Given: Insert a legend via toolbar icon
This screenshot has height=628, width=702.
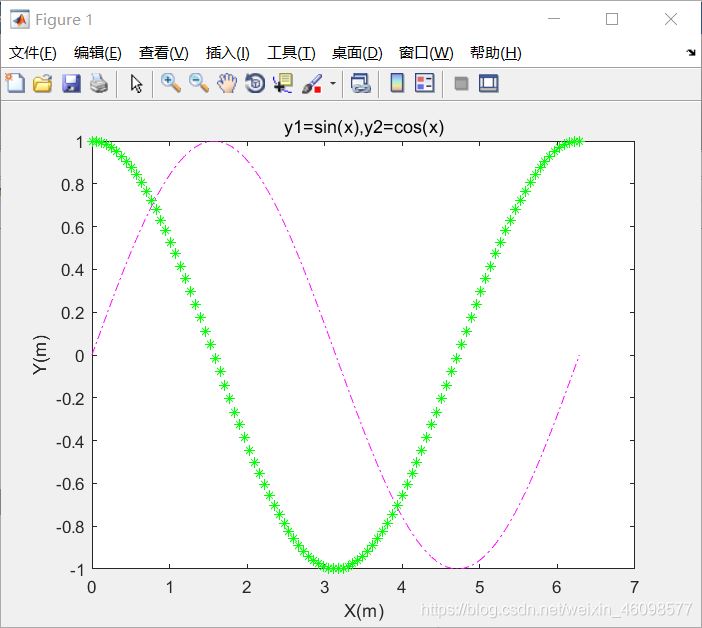Looking at the screenshot, I should 424,84.
